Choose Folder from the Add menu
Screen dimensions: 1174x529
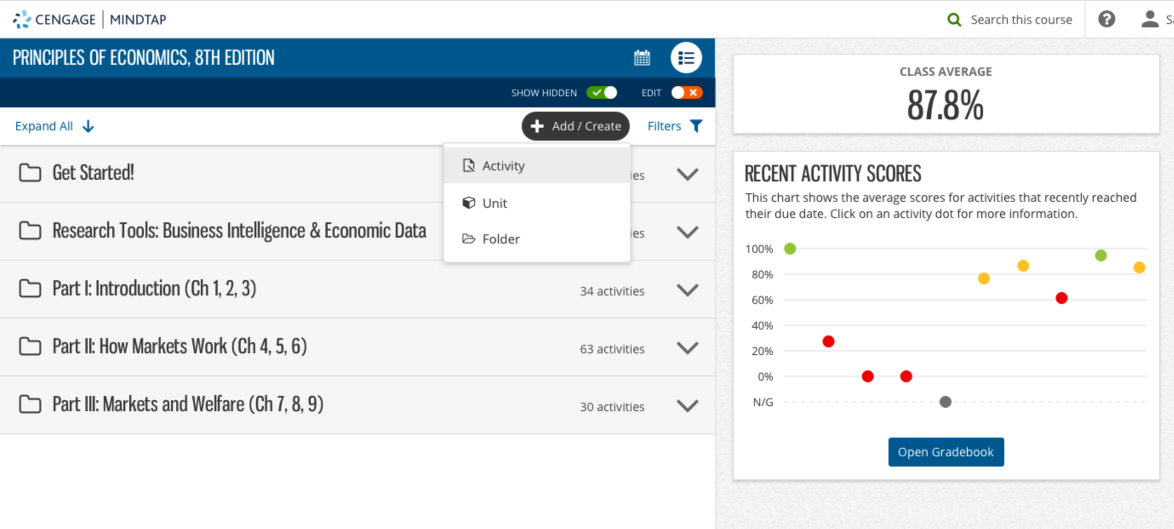point(500,239)
